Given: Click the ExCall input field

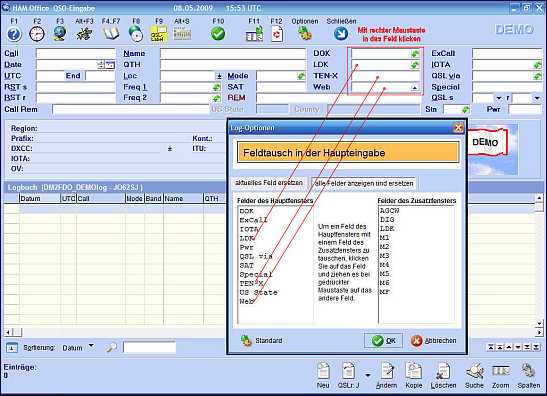Looking at the screenshot, I should click(508, 54).
